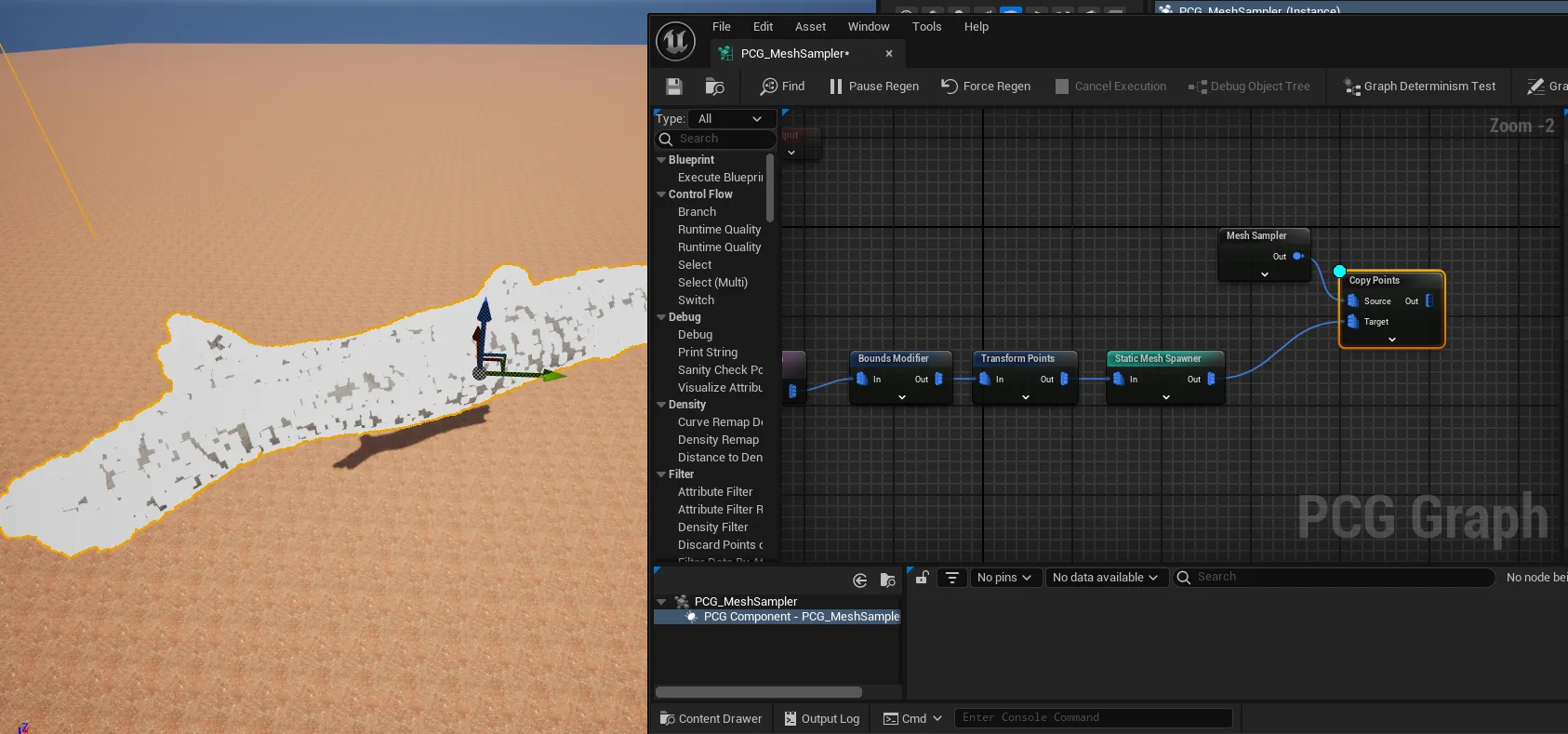Click the Static Mesh Spawner Out pin
Image resolution: width=1568 pixels, height=734 pixels.
1211,379
